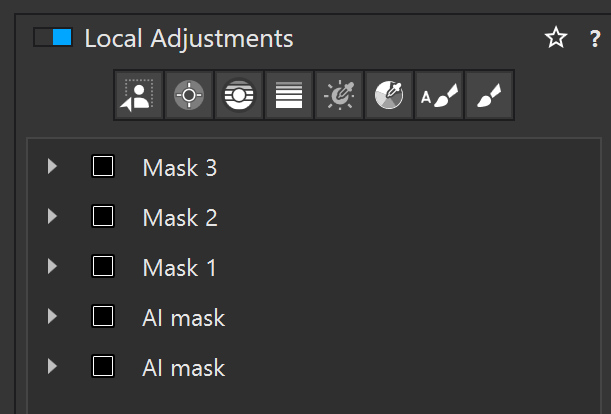Image resolution: width=611 pixels, height=414 pixels.
Task: Select the Mask 3 label in list
Action: click(179, 167)
